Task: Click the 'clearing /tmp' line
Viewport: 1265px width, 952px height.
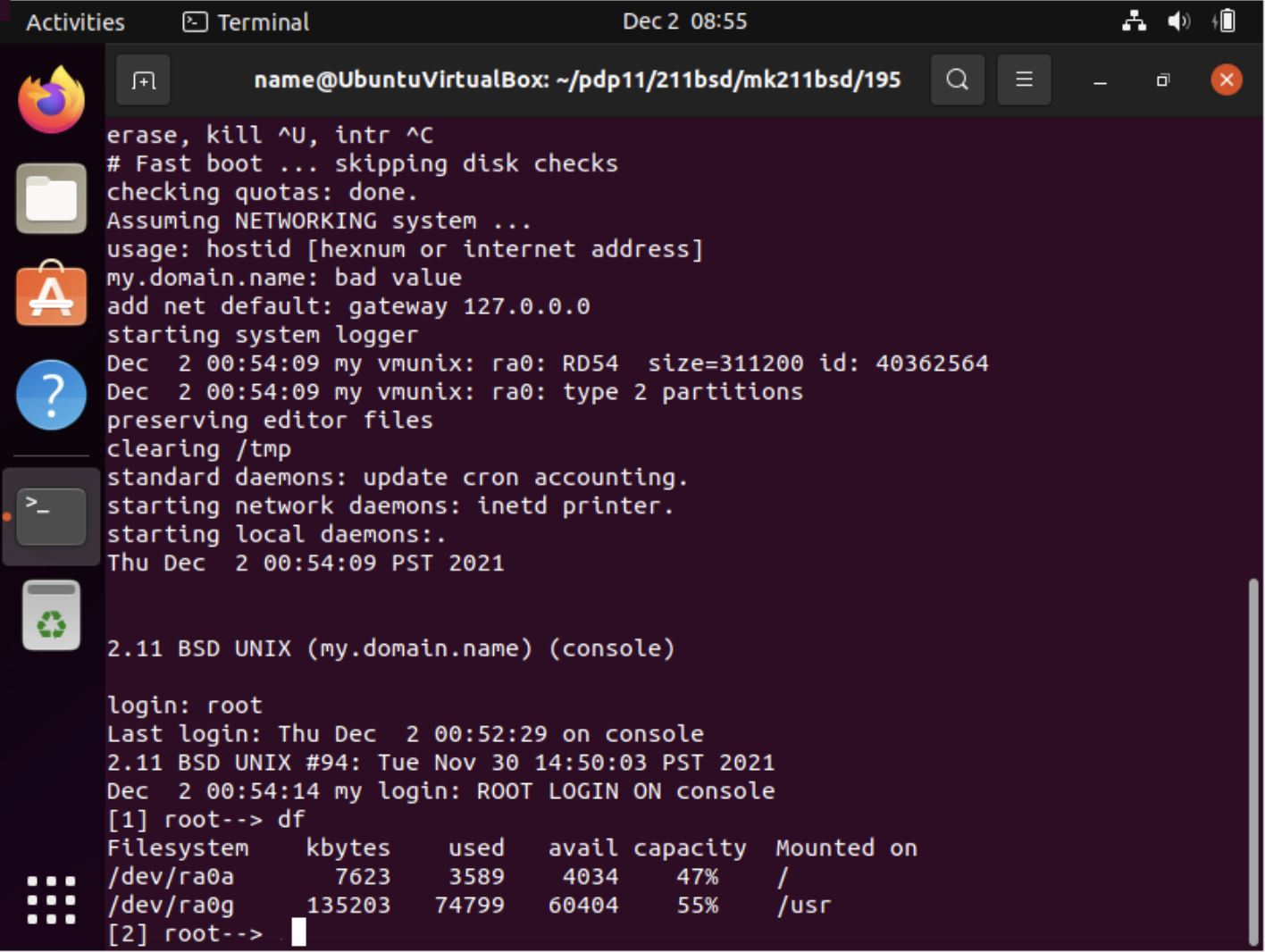Action: [x=199, y=449]
